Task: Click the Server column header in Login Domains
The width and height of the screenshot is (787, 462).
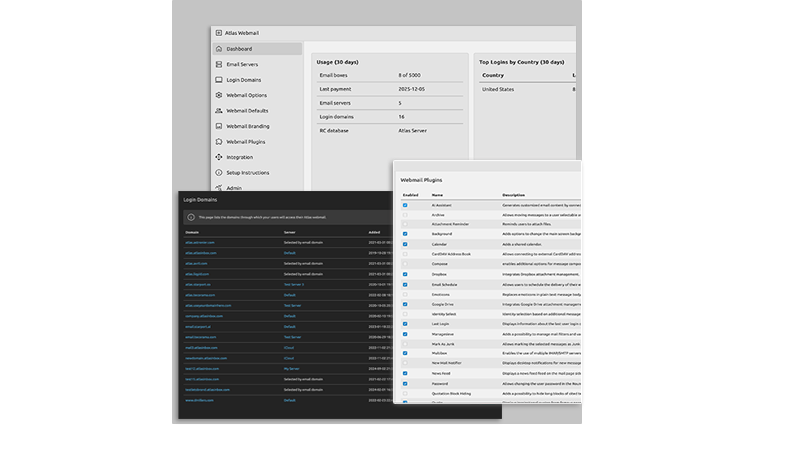Action: coord(290,233)
